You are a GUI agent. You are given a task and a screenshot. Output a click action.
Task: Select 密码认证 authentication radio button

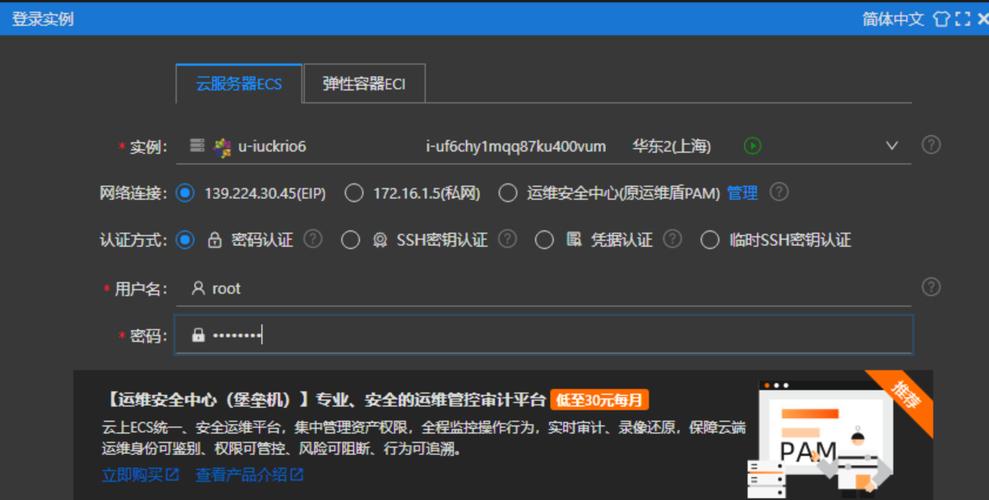(185, 240)
